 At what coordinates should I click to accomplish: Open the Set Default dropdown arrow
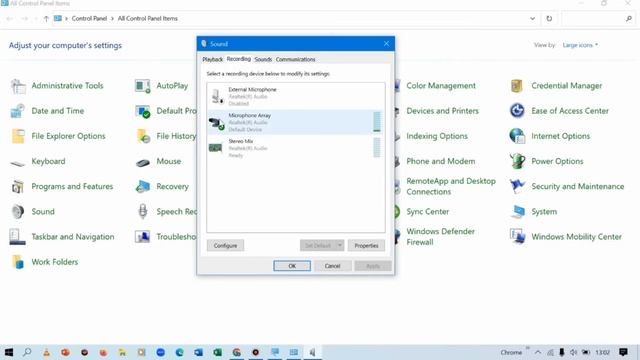coord(340,246)
